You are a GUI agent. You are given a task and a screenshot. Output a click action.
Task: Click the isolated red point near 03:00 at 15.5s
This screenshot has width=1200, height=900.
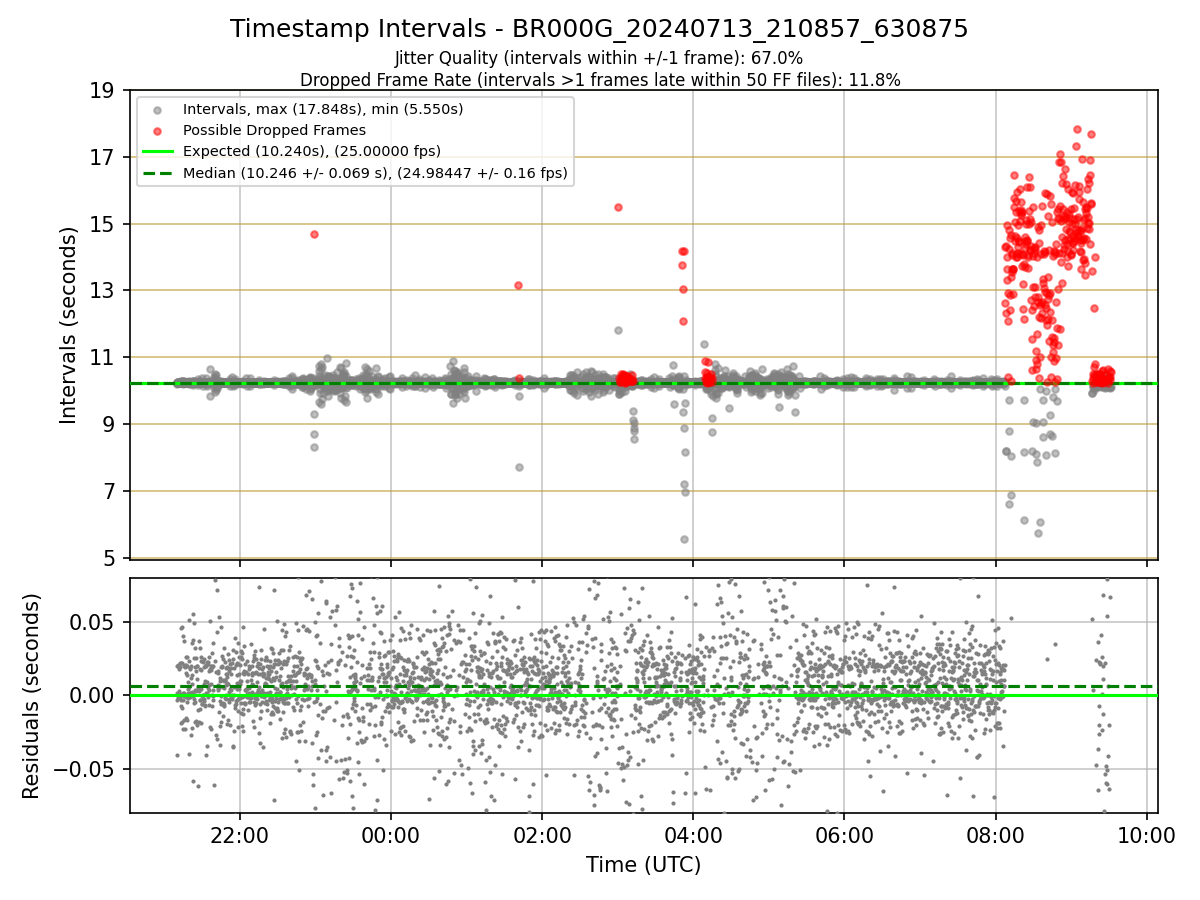click(x=618, y=207)
